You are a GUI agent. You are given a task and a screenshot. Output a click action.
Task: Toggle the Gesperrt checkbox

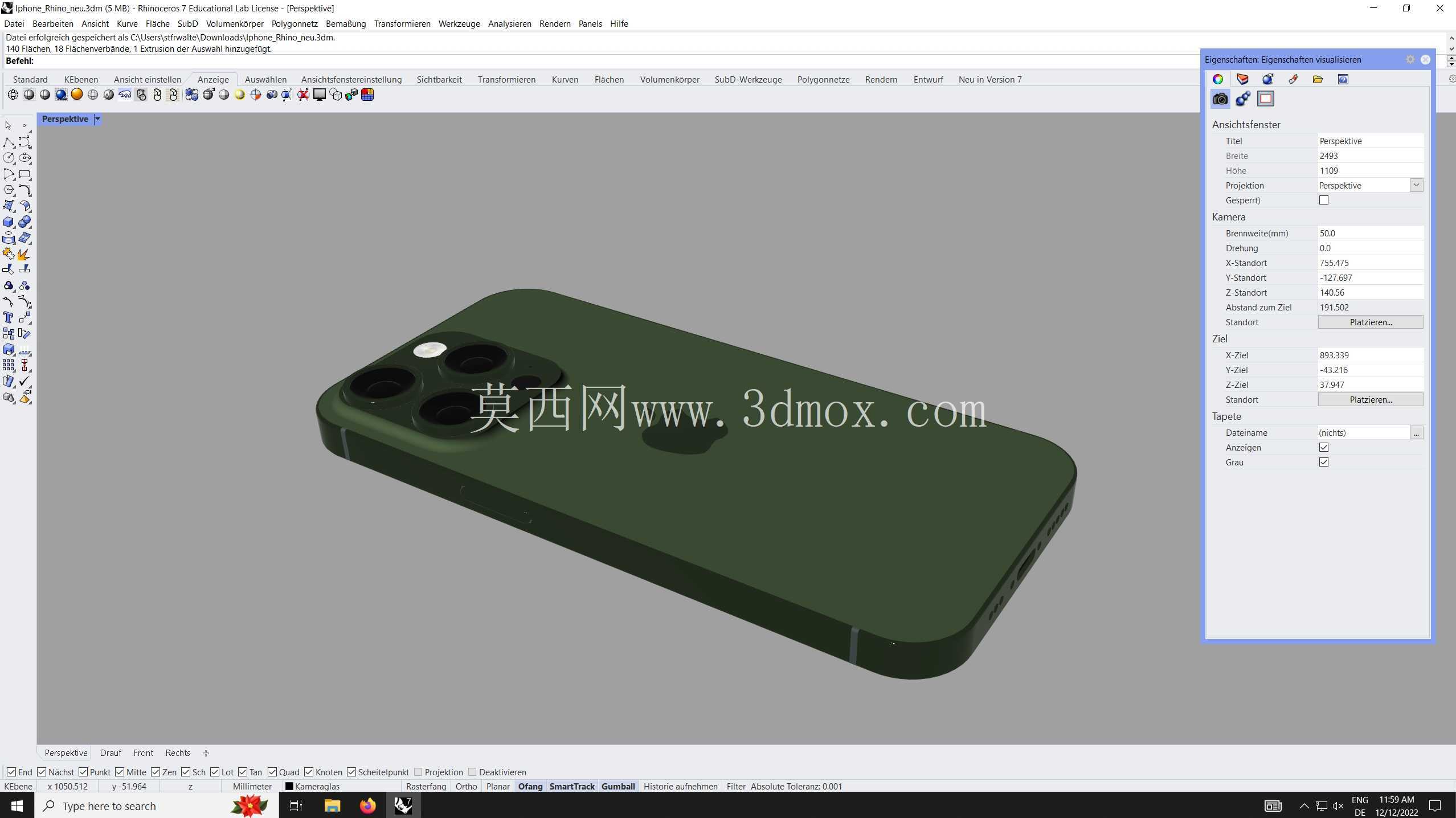click(x=1324, y=200)
